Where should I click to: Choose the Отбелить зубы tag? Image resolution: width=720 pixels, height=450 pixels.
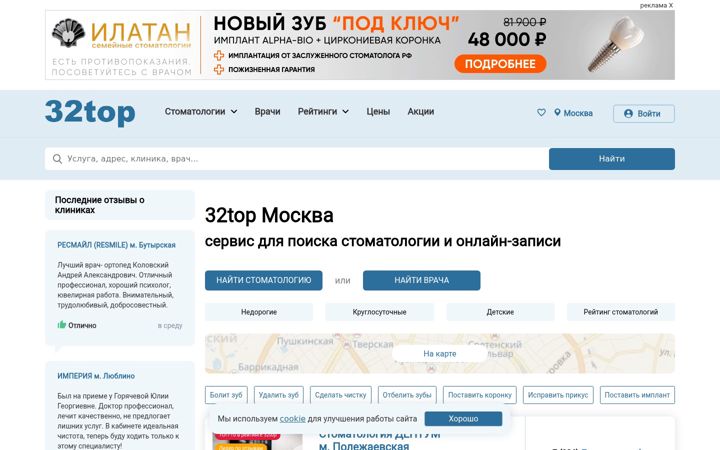407,395
